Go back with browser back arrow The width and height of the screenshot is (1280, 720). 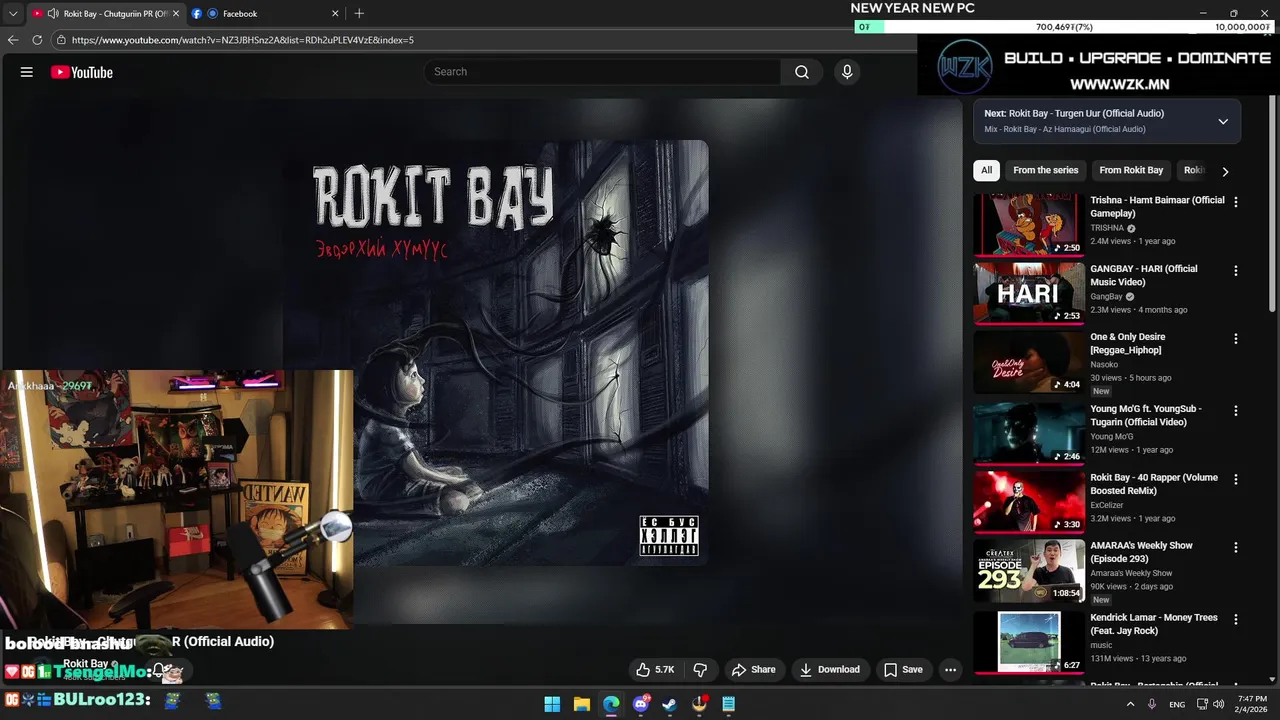(x=13, y=40)
